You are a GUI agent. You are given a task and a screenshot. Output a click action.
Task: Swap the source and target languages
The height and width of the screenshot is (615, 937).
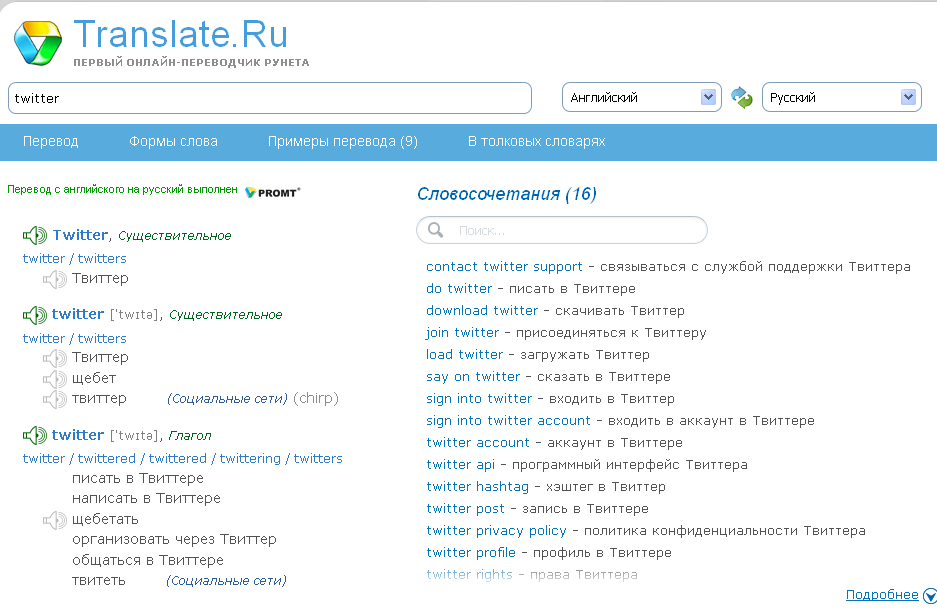[742, 97]
